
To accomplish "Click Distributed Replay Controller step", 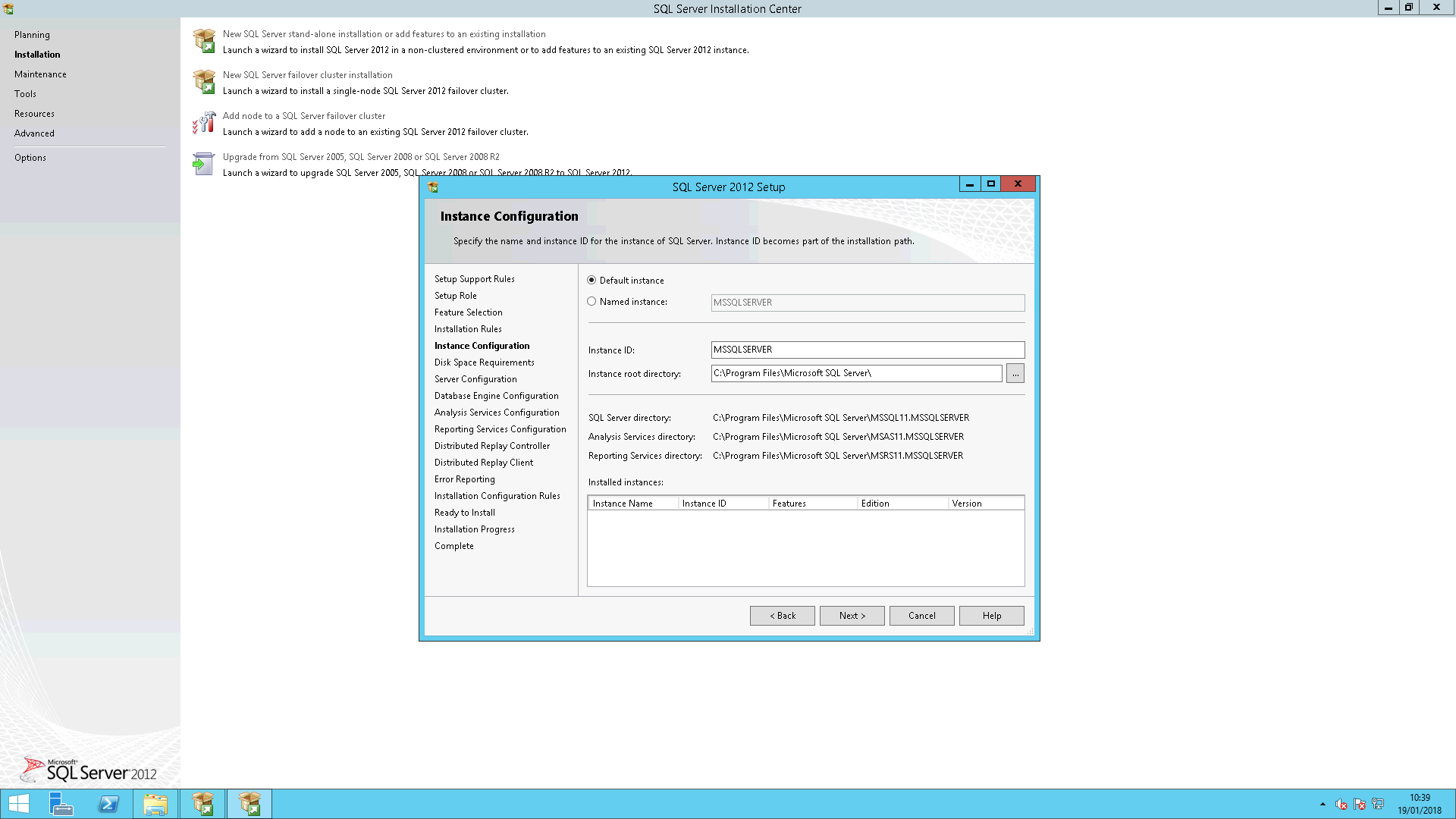I will (492, 446).
